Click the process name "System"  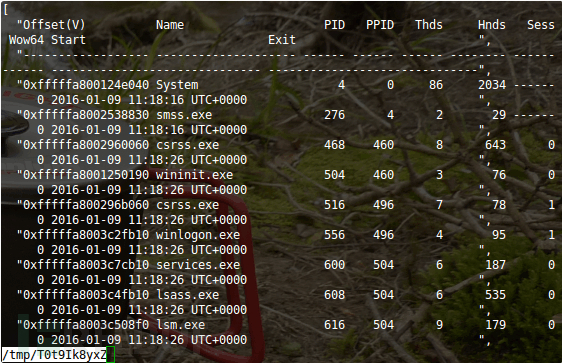pos(177,85)
